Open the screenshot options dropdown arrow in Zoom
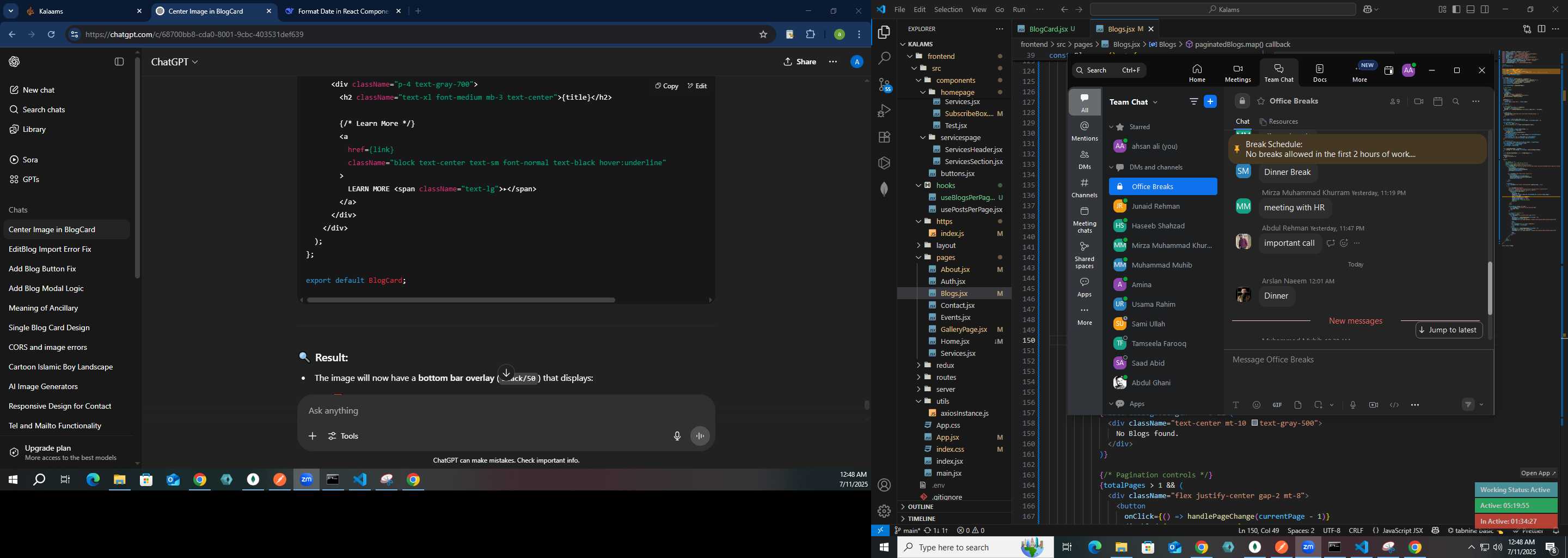This screenshot has width=1568, height=558. point(1332,405)
